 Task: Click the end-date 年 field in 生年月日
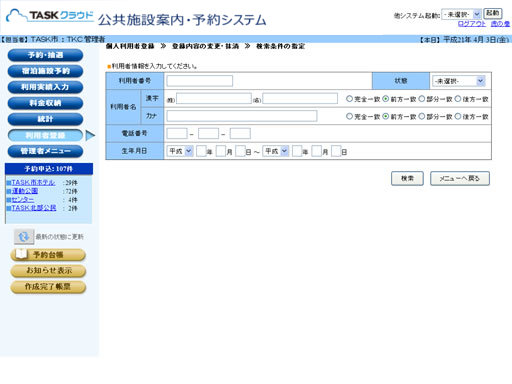tap(297, 151)
